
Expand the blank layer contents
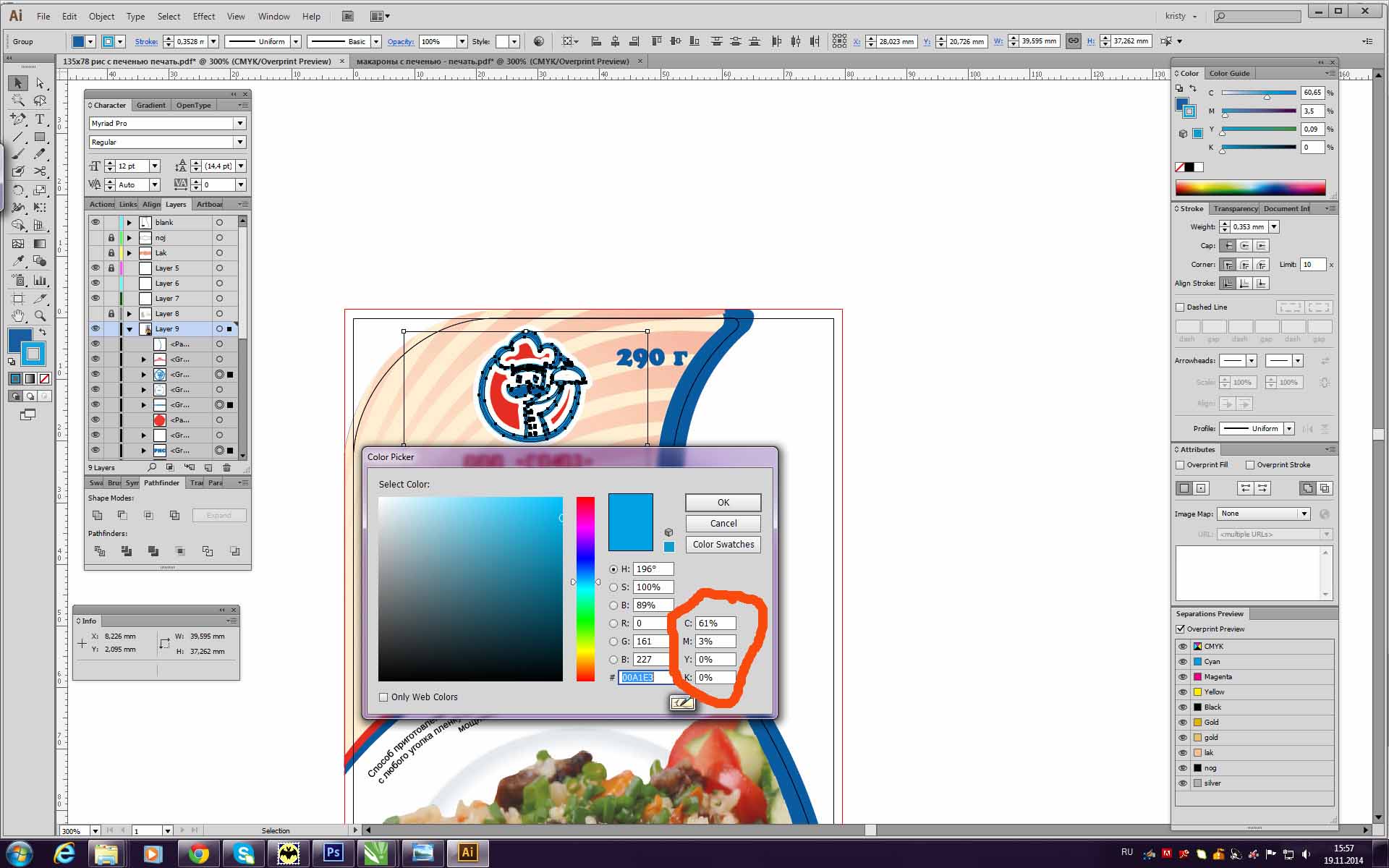[129, 223]
